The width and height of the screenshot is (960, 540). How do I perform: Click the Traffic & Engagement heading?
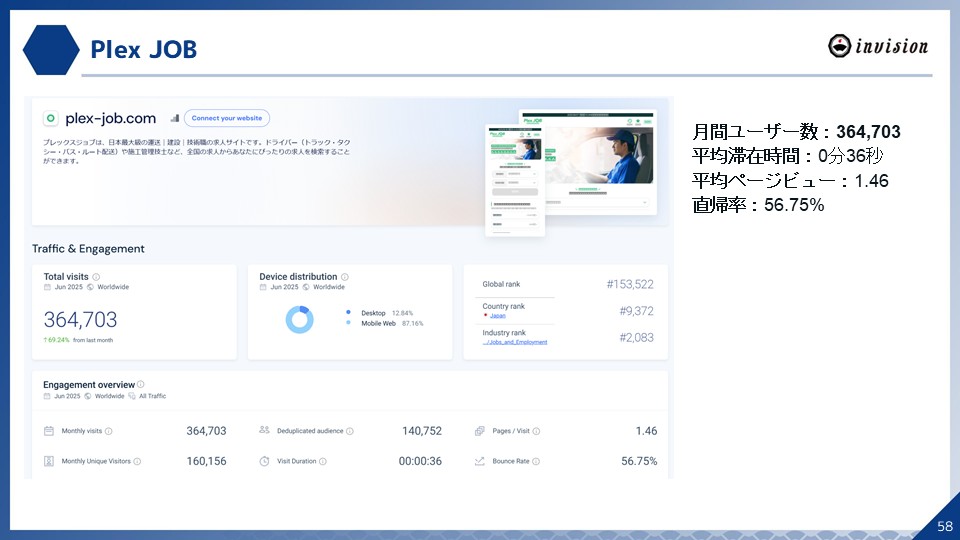88,249
